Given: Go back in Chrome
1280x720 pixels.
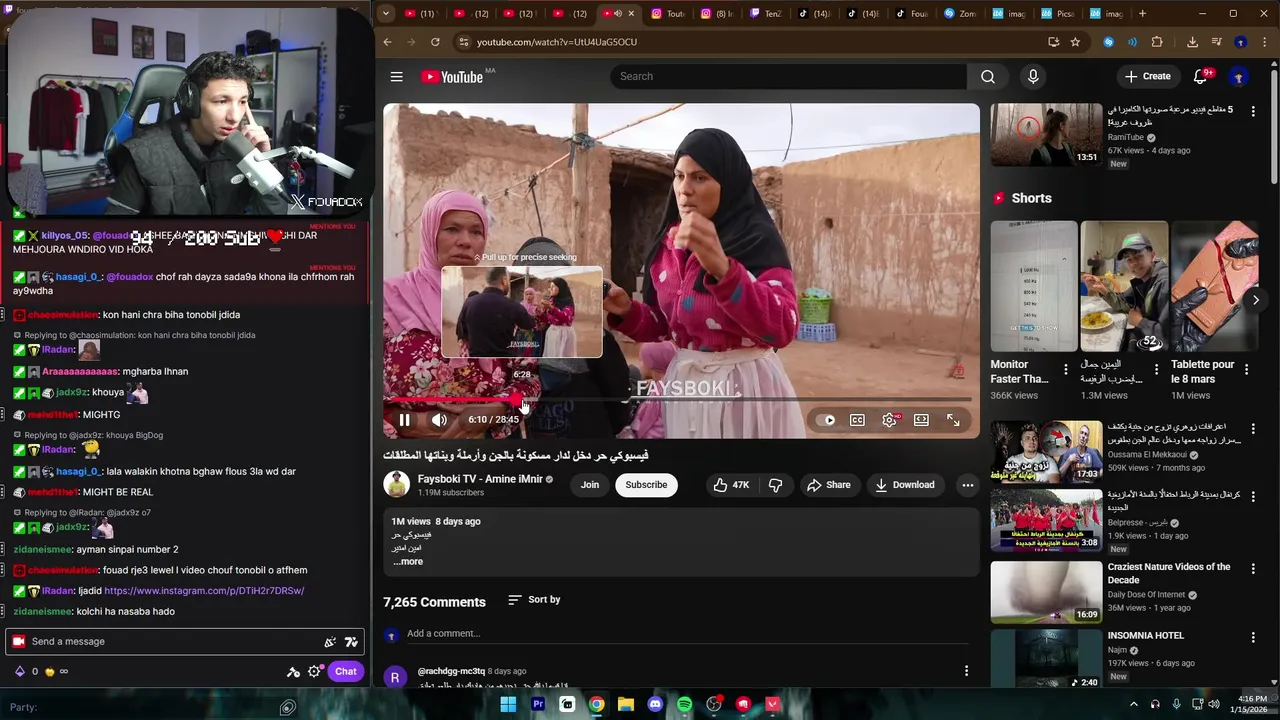Looking at the screenshot, I should [388, 42].
